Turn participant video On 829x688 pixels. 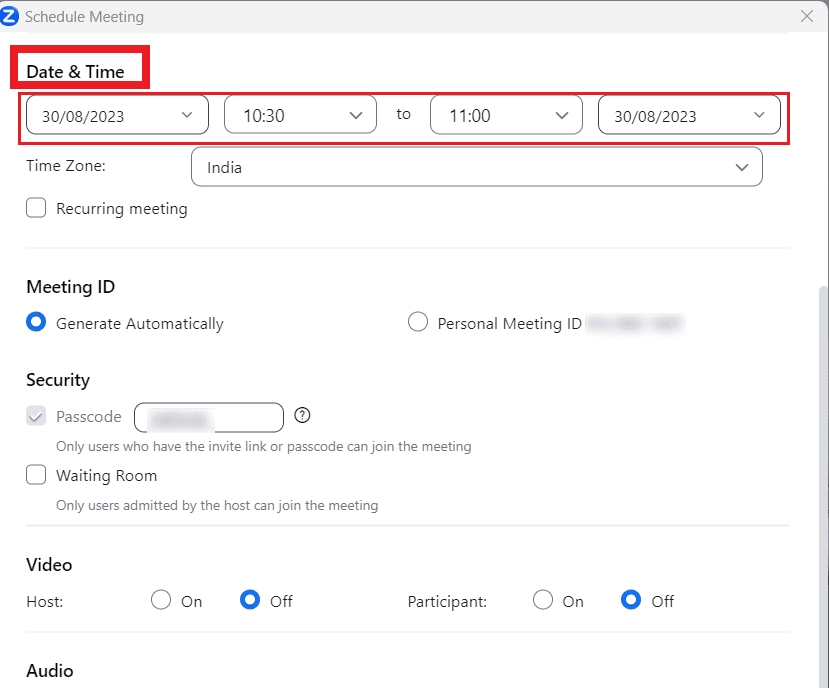[x=543, y=600]
